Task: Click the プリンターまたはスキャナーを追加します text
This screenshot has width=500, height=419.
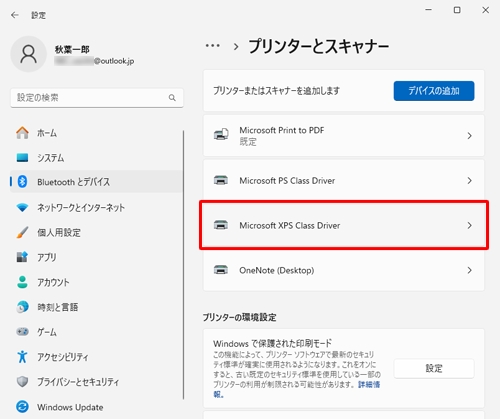Action: (277, 90)
